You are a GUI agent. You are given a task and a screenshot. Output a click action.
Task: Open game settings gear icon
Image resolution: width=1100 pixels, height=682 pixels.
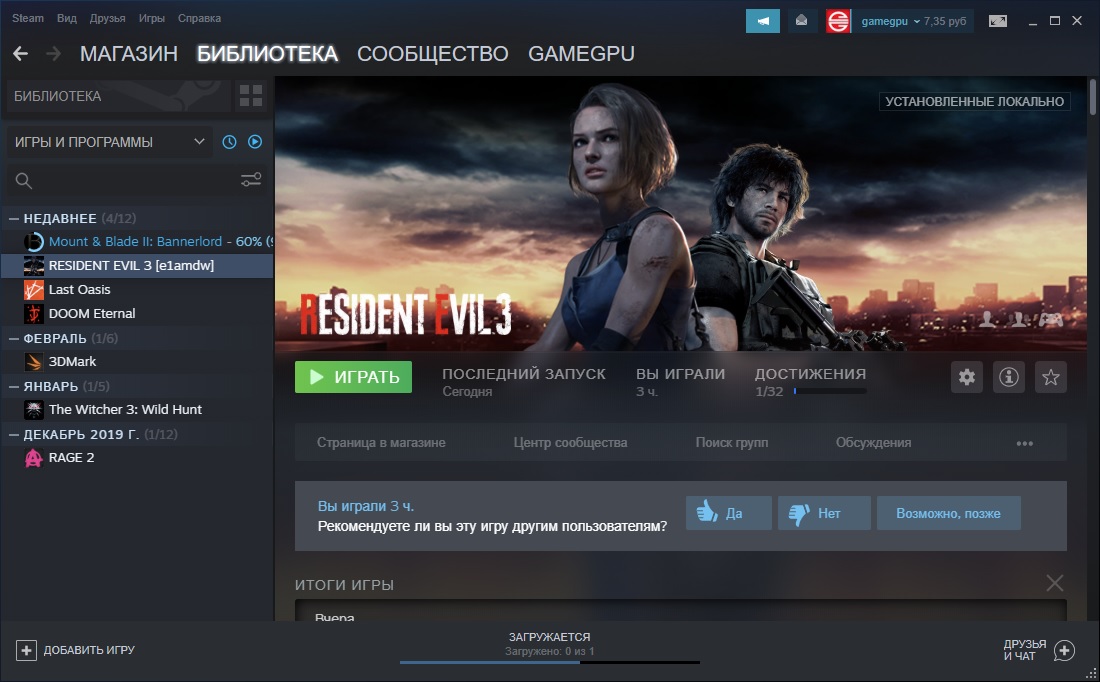[967, 377]
